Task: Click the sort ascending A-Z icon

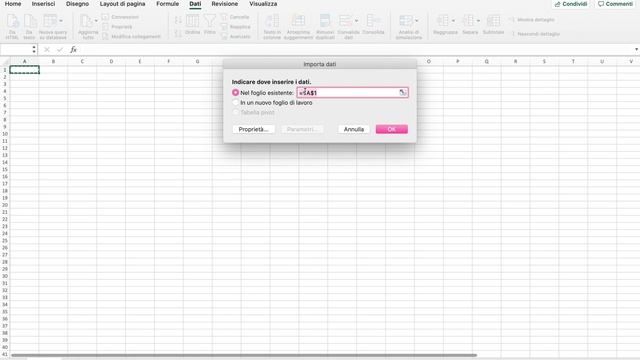Action: click(178, 20)
